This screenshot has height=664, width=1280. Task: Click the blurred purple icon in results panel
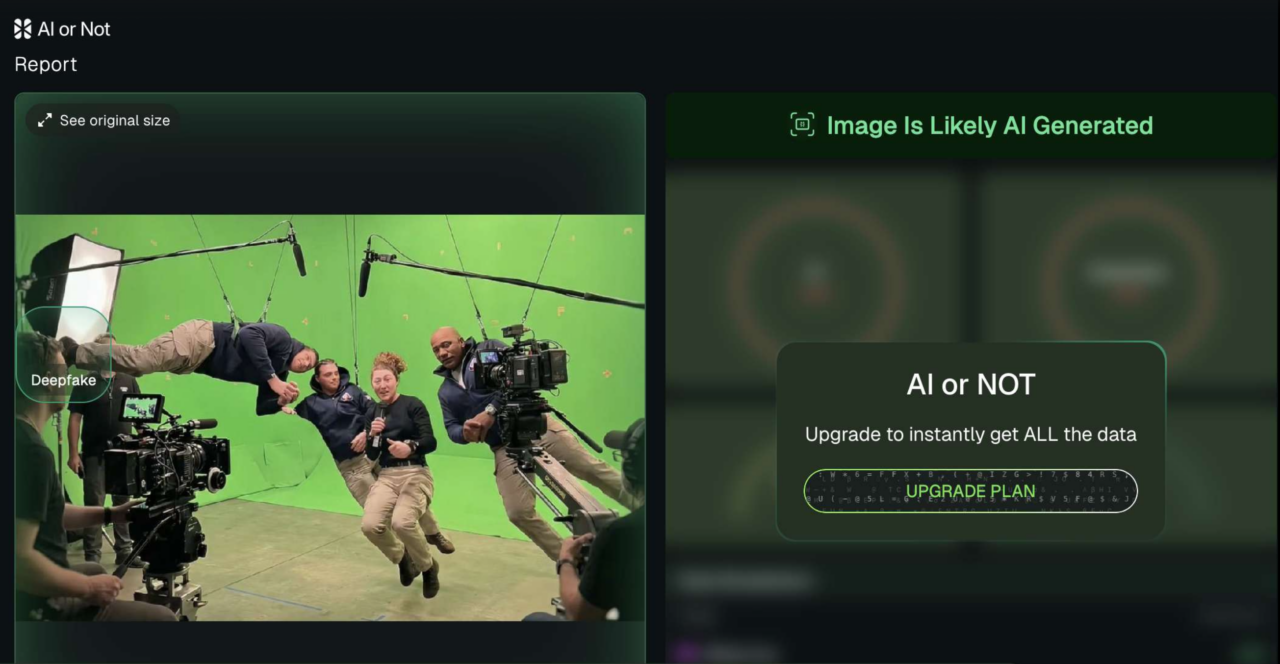[x=686, y=653]
